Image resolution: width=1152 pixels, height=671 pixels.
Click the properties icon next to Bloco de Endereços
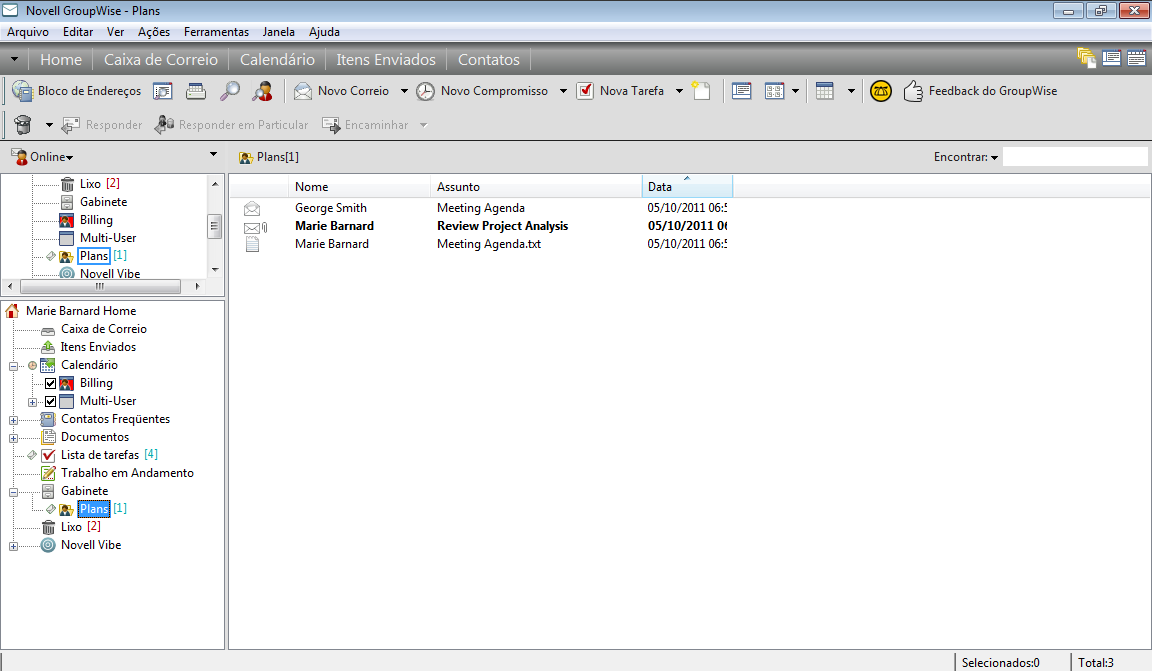tap(162, 91)
